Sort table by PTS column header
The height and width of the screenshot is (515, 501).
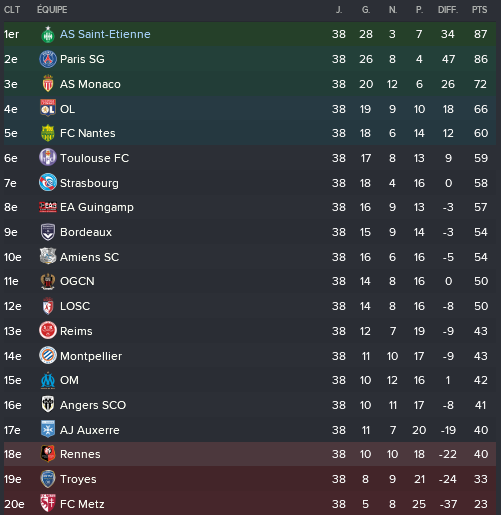pyautogui.click(x=479, y=10)
